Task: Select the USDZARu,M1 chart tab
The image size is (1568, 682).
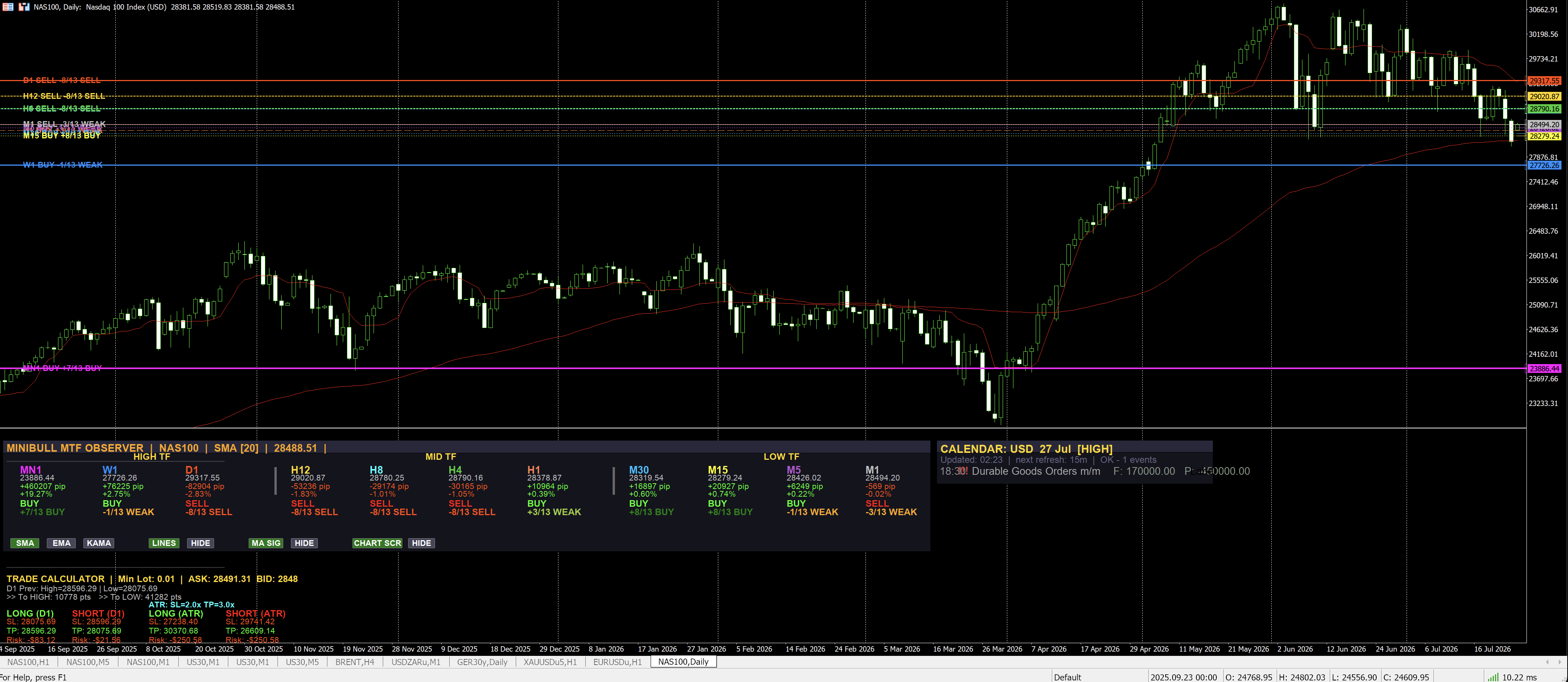Action: (x=416, y=662)
